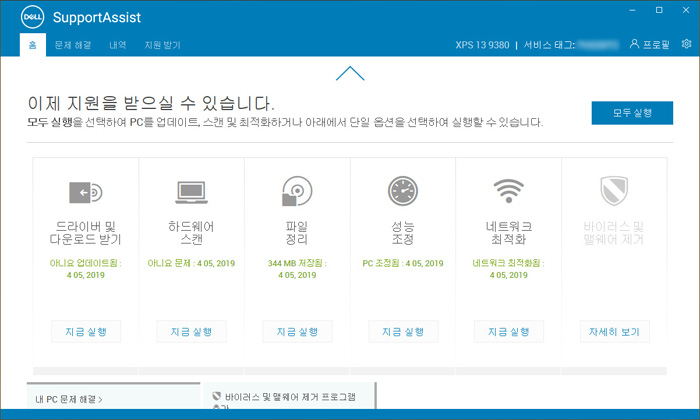700x420 pixels.
Task: Switch to the 홈 tab
Action: 33,45
